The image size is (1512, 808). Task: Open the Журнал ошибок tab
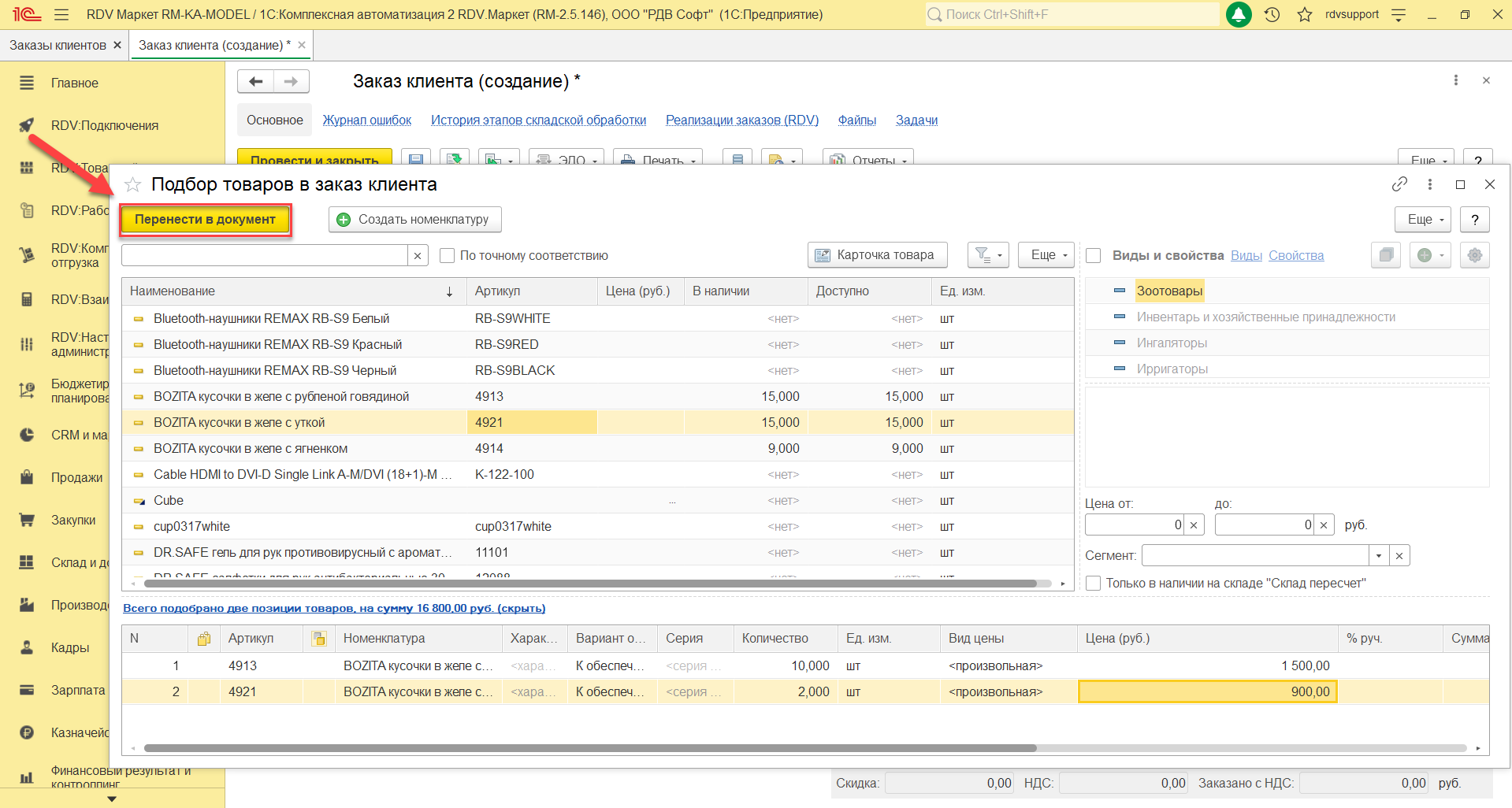(x=366, y=120)
